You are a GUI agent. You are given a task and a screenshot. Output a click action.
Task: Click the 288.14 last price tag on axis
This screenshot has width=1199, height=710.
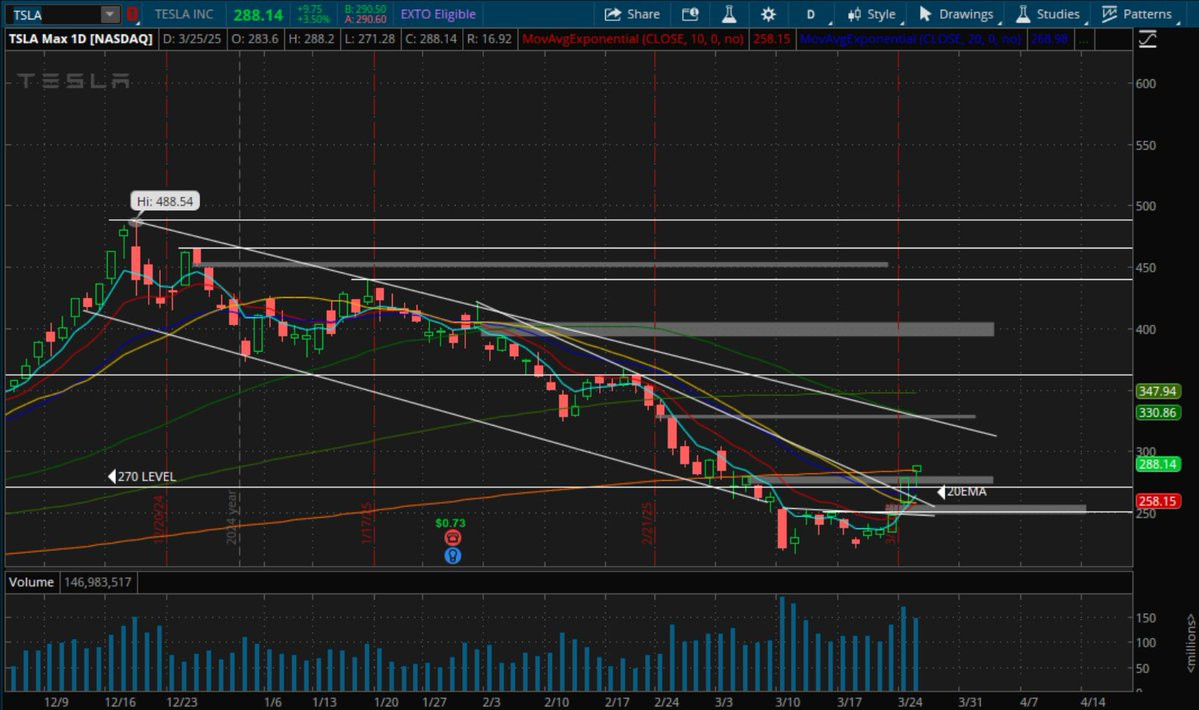pos(1157,465)
